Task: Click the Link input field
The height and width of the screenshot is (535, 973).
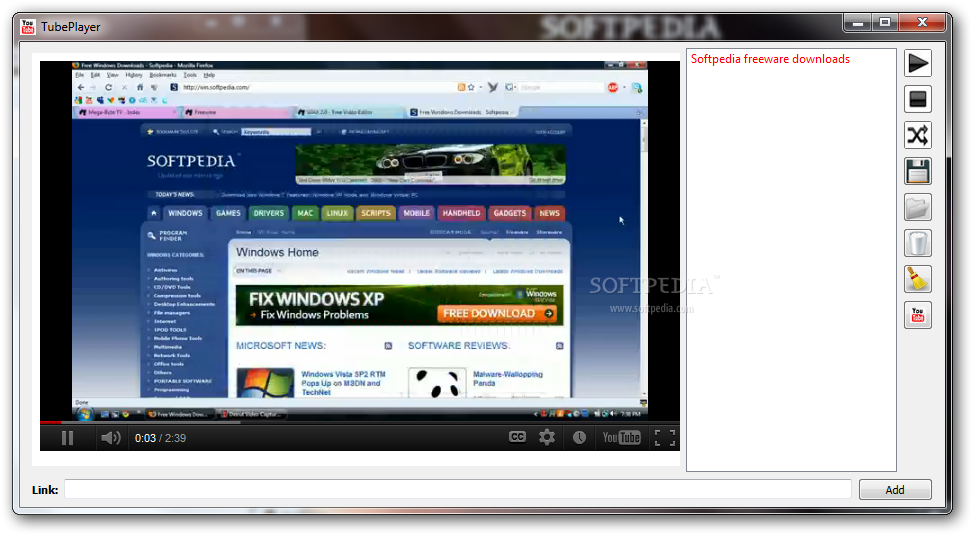Action: [458, 490]
